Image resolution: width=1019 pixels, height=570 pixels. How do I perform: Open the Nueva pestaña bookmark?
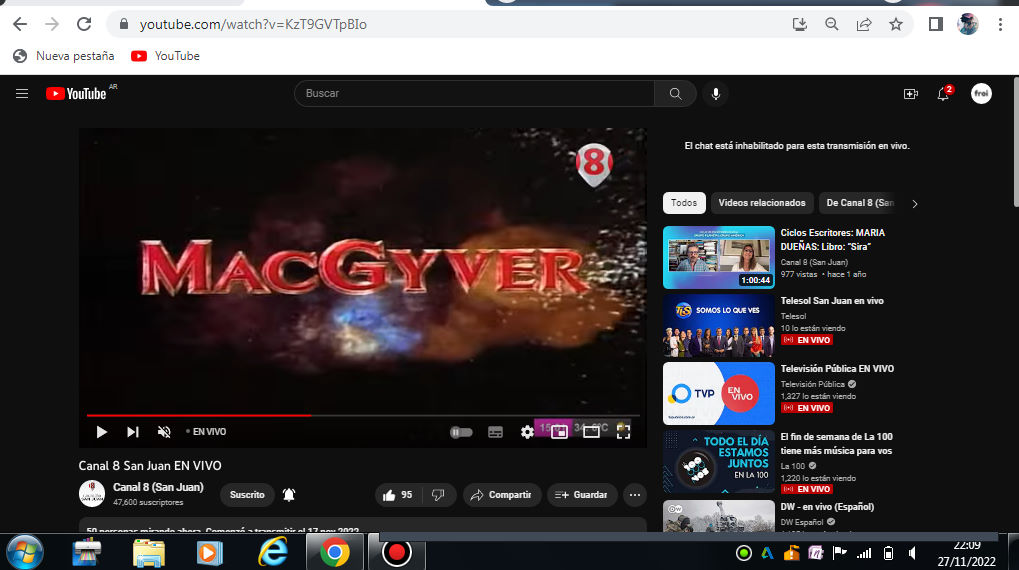click(x=64, y=56)
